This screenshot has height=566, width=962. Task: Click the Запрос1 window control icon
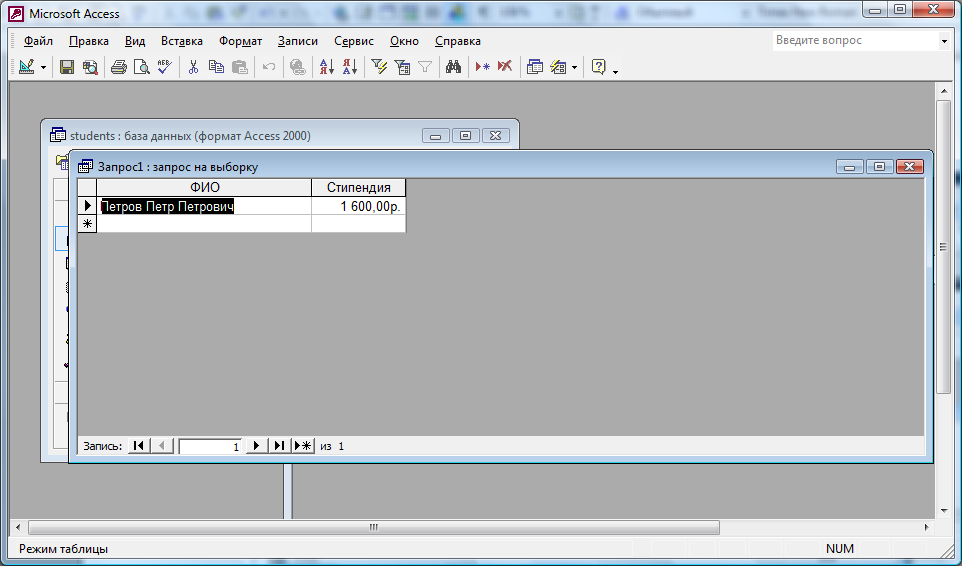85,167
